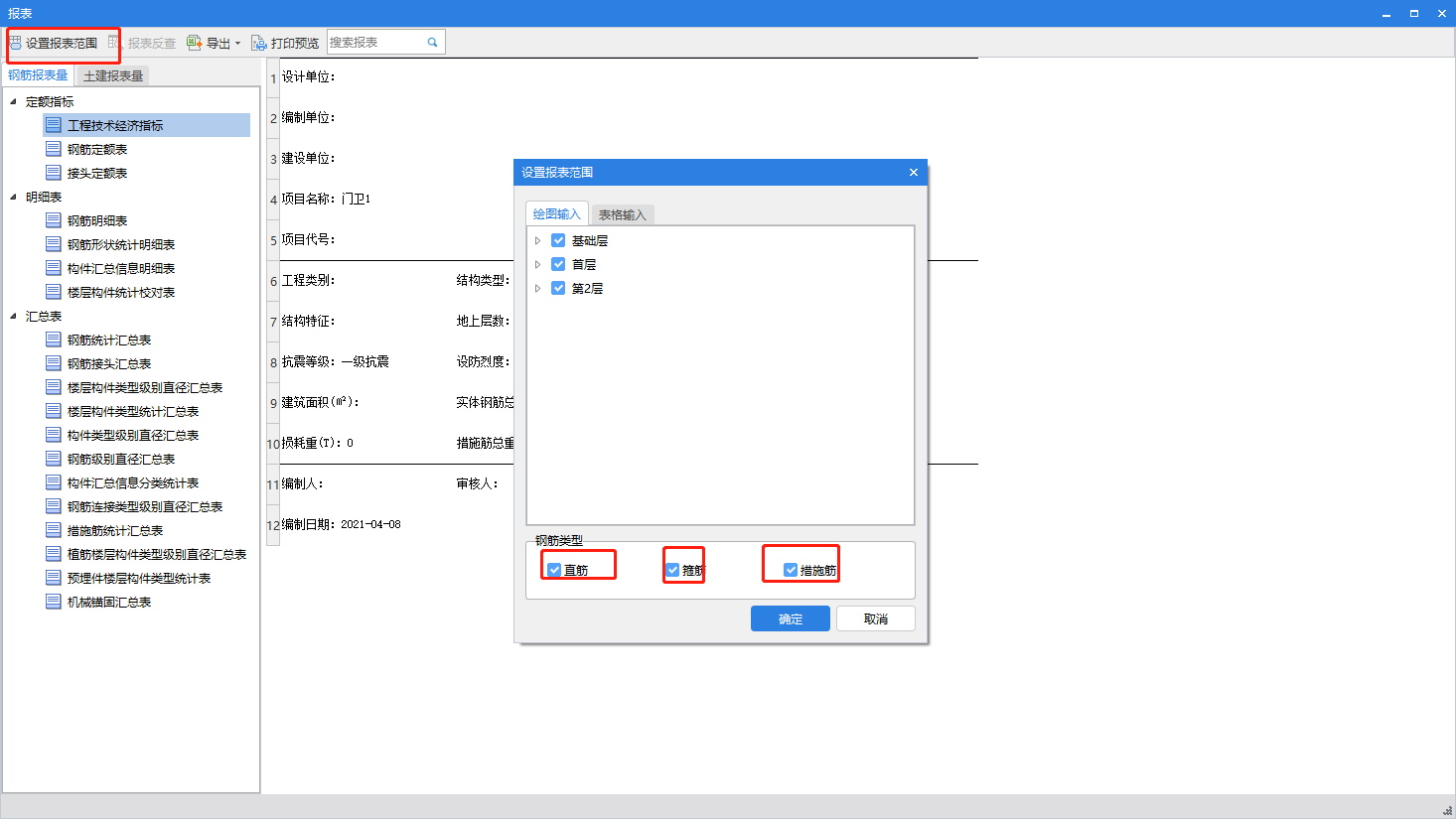The height and width of the screenshot is (819, 1456).
Task: Open the 预埋件楼层构件类型统计表 report icon
Action: (54, 578)
